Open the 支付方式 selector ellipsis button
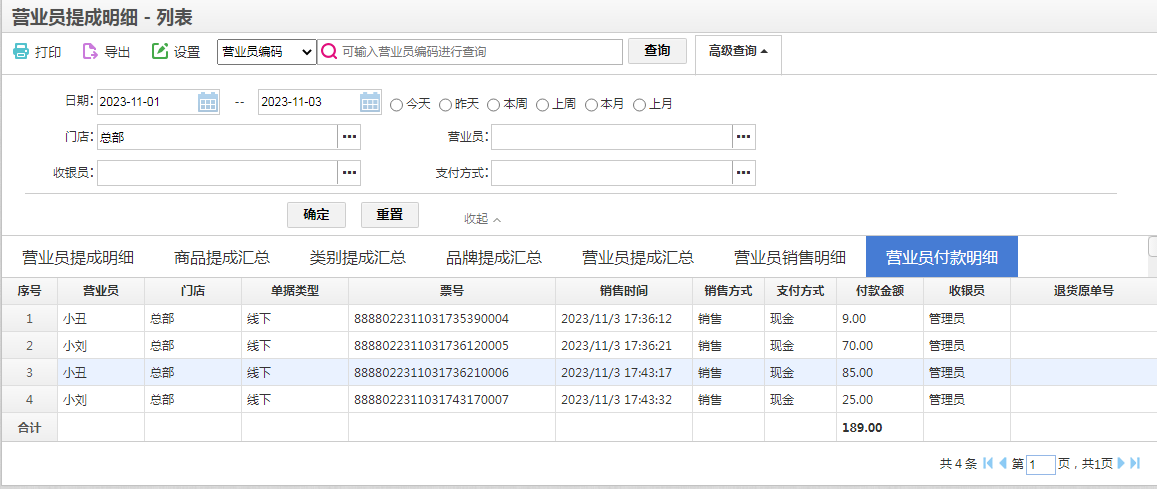Viewport: 1157px width, 489px height. point(744,173)
